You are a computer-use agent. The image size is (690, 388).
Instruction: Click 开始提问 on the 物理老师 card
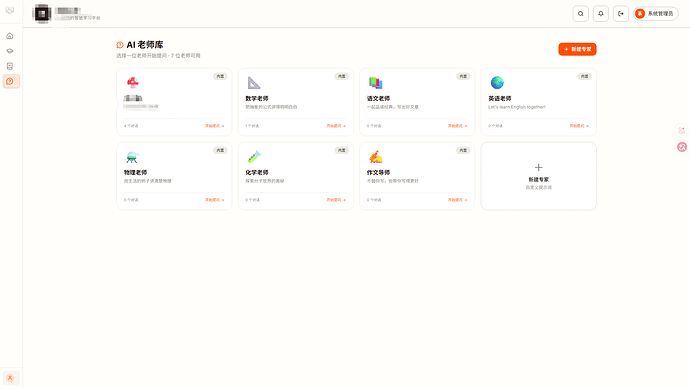tap(214, 200)
